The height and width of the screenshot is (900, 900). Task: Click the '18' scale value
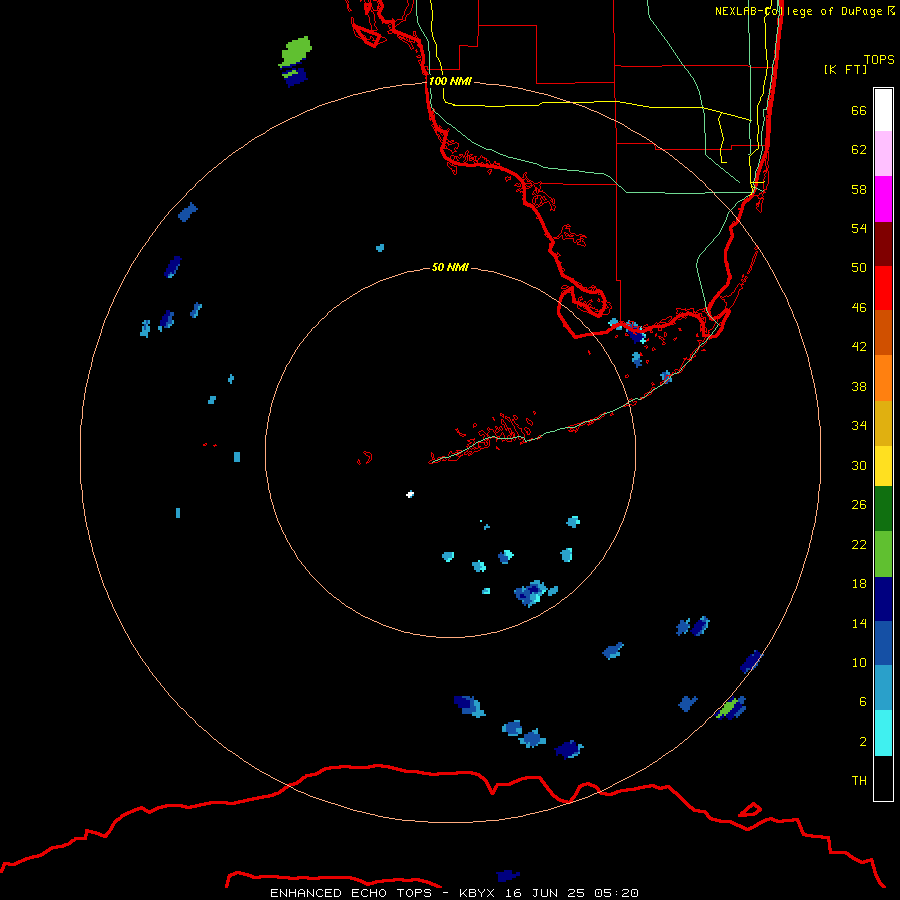[x=859, y=584]
